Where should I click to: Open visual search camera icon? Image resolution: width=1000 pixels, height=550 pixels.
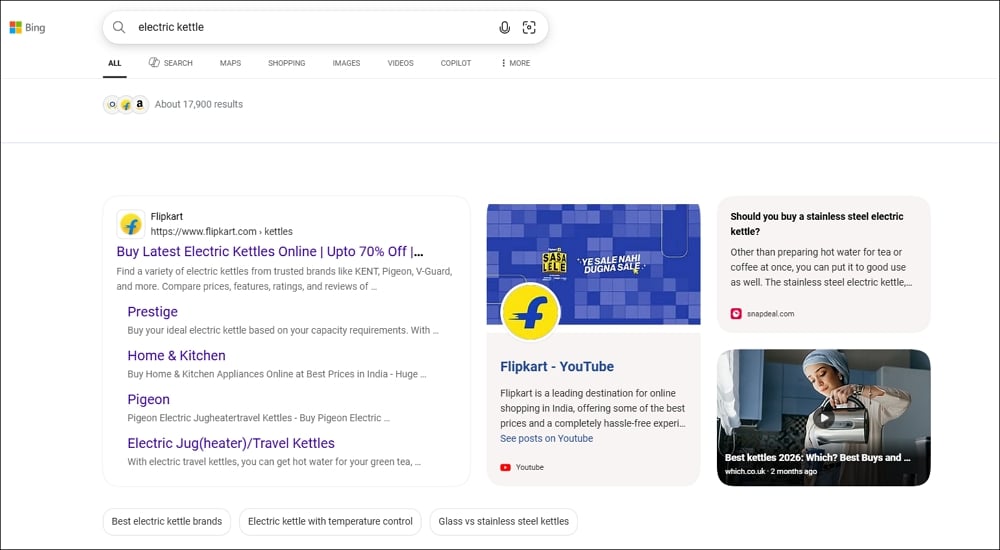(x=529, y=27)
